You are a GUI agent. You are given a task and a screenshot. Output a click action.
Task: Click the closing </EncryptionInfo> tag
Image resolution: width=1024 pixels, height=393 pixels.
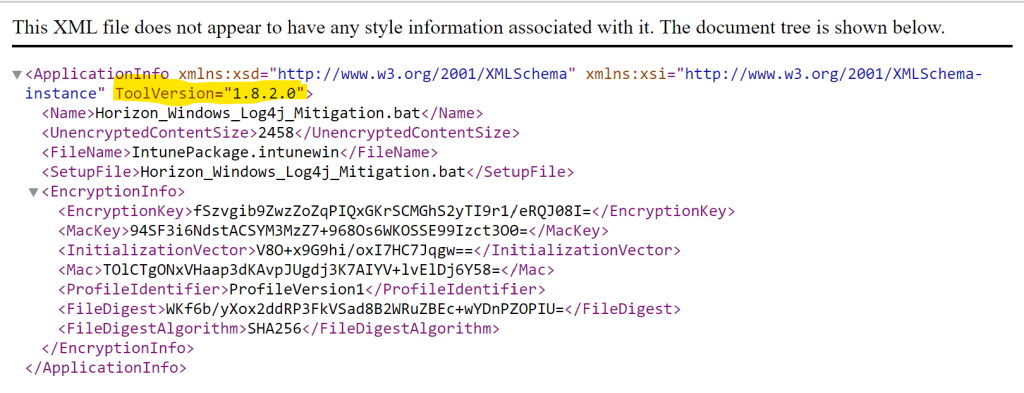pos(118,348)
